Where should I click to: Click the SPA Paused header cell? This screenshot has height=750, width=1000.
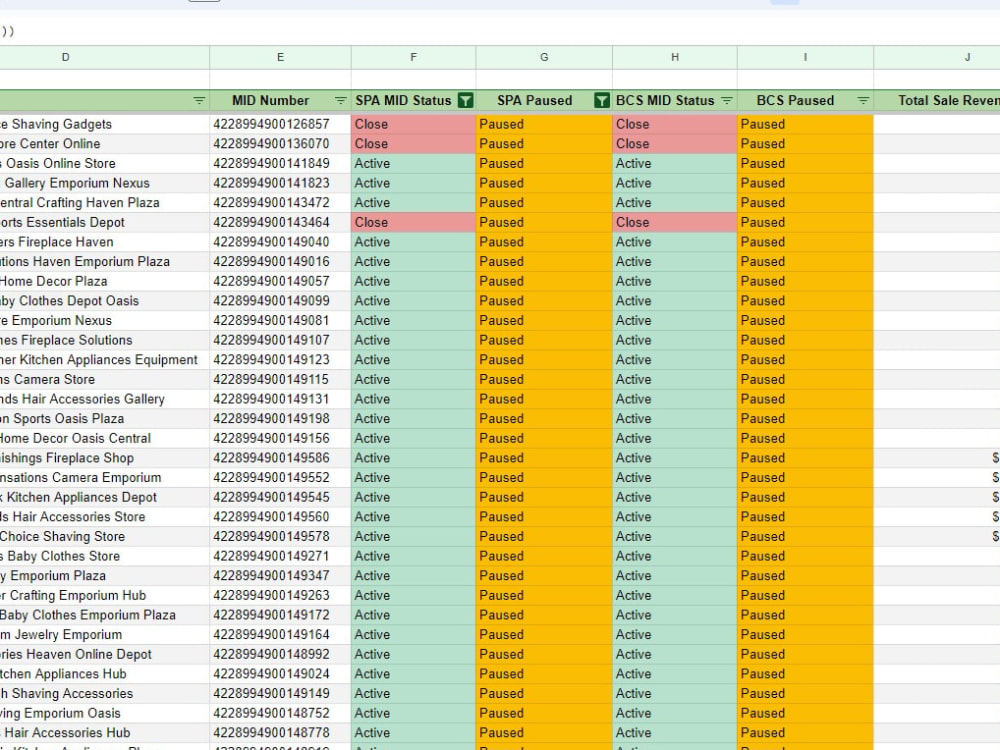pos(544,101)
